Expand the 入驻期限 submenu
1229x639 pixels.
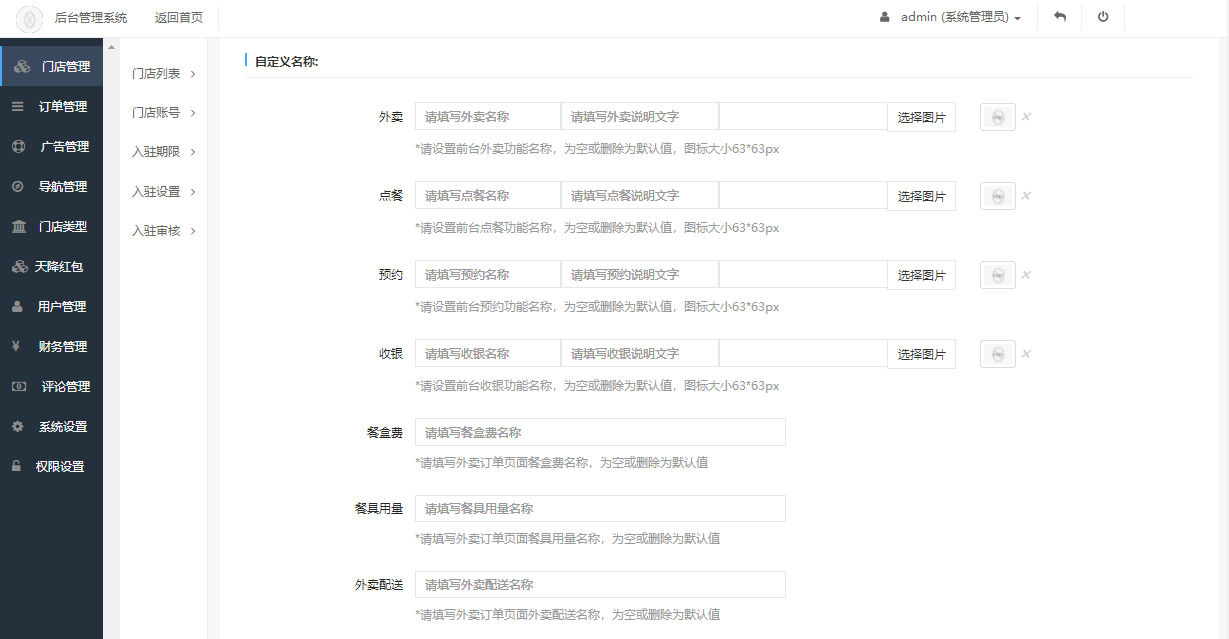click(x=164, y=152)
